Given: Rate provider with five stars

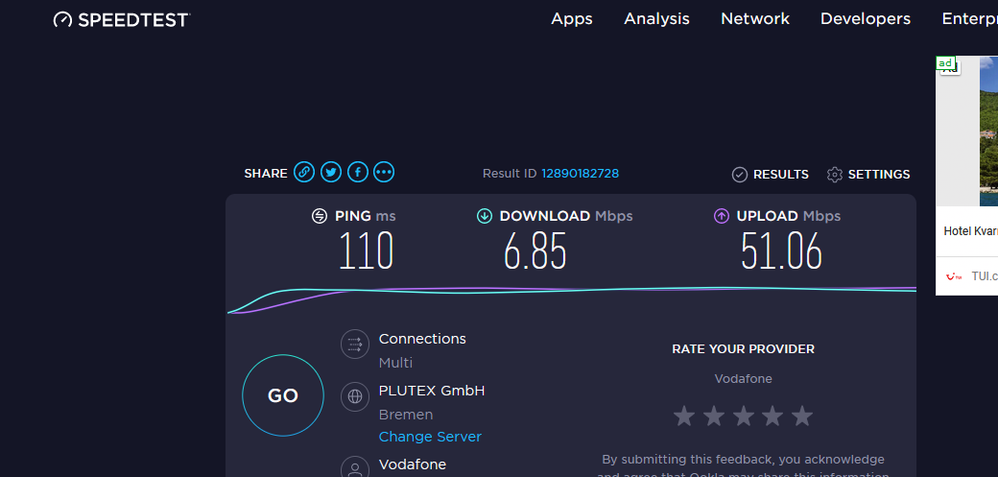Looking at the screenshot, I should tap(802, 416).
